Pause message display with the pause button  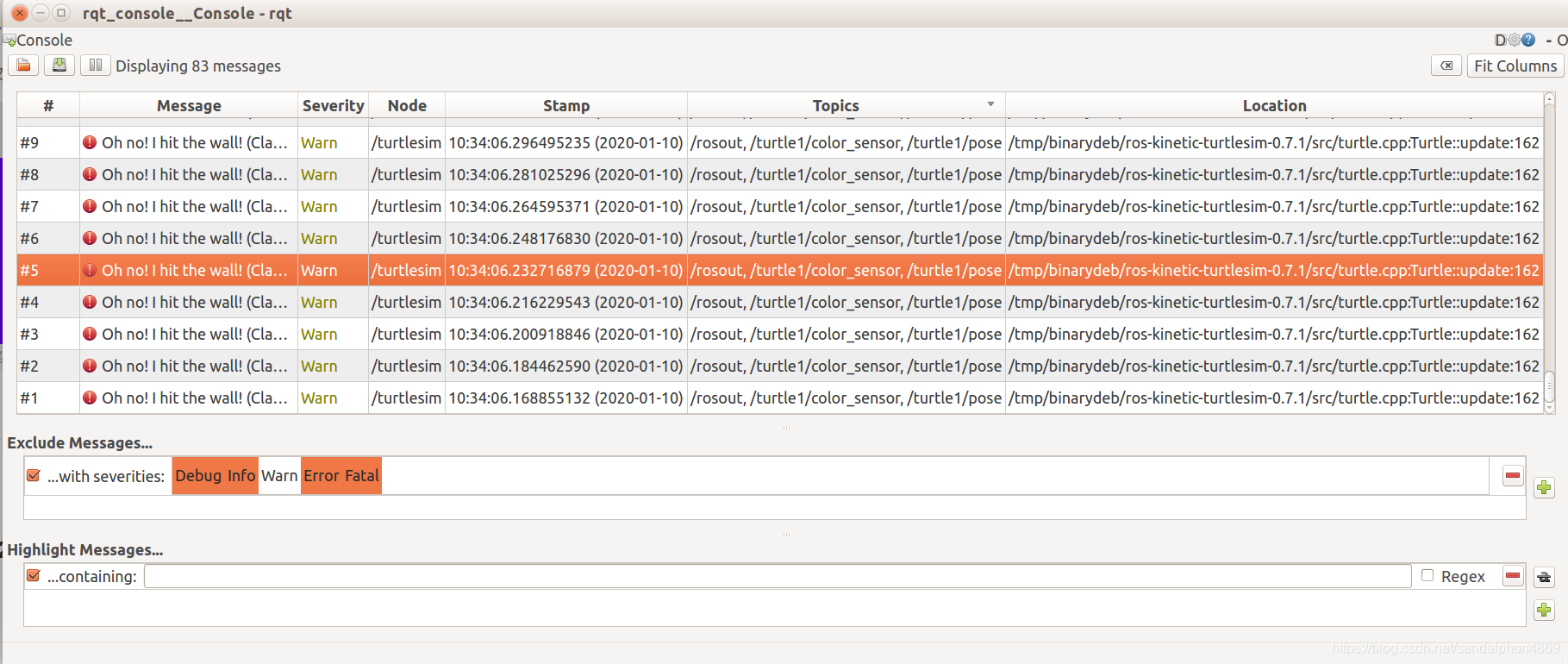pos(96,66)
